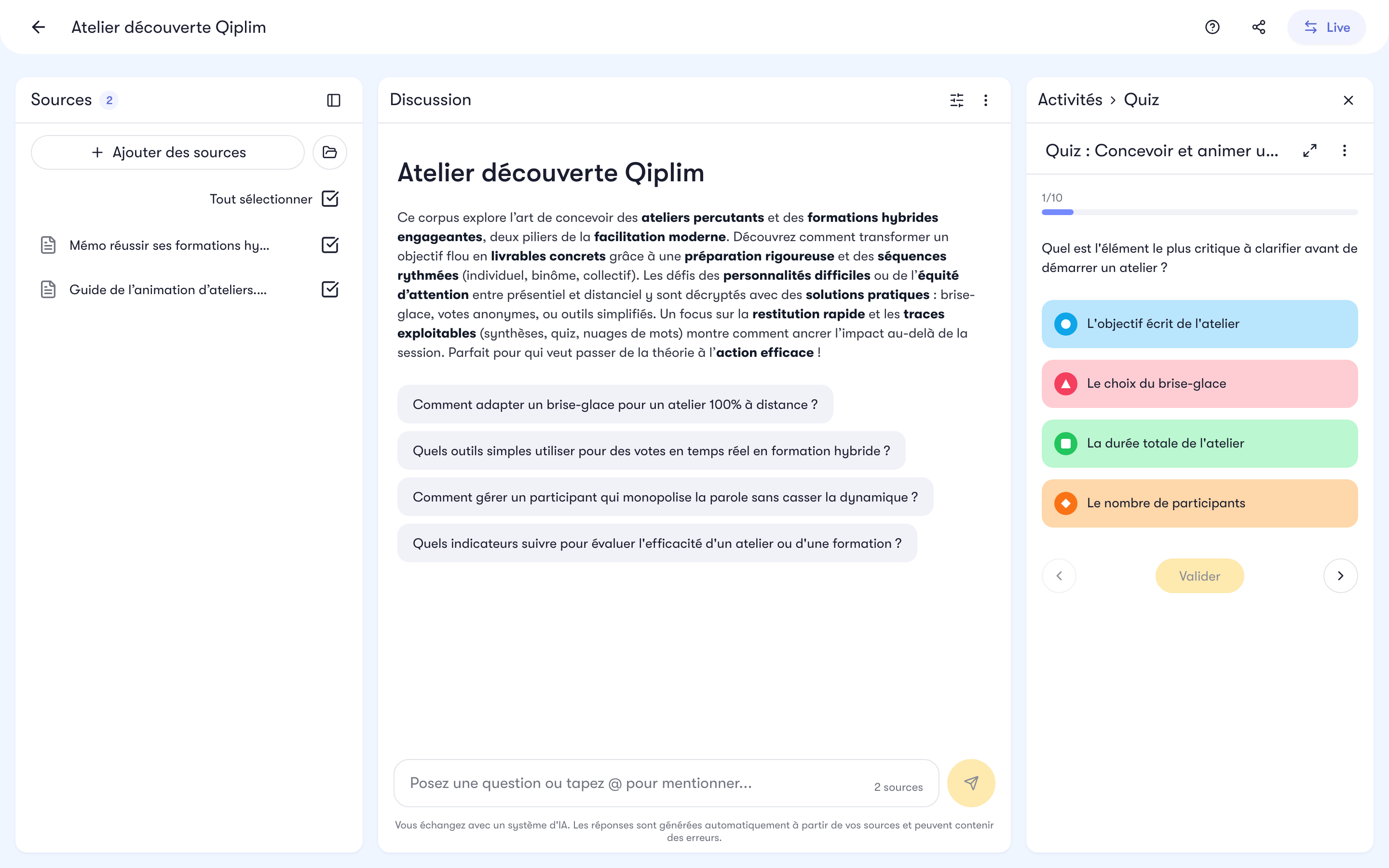This screenshot has width=1389, height=868.
Task: Collapse the Sources panel icon
Action: click(x=333, y=100)
